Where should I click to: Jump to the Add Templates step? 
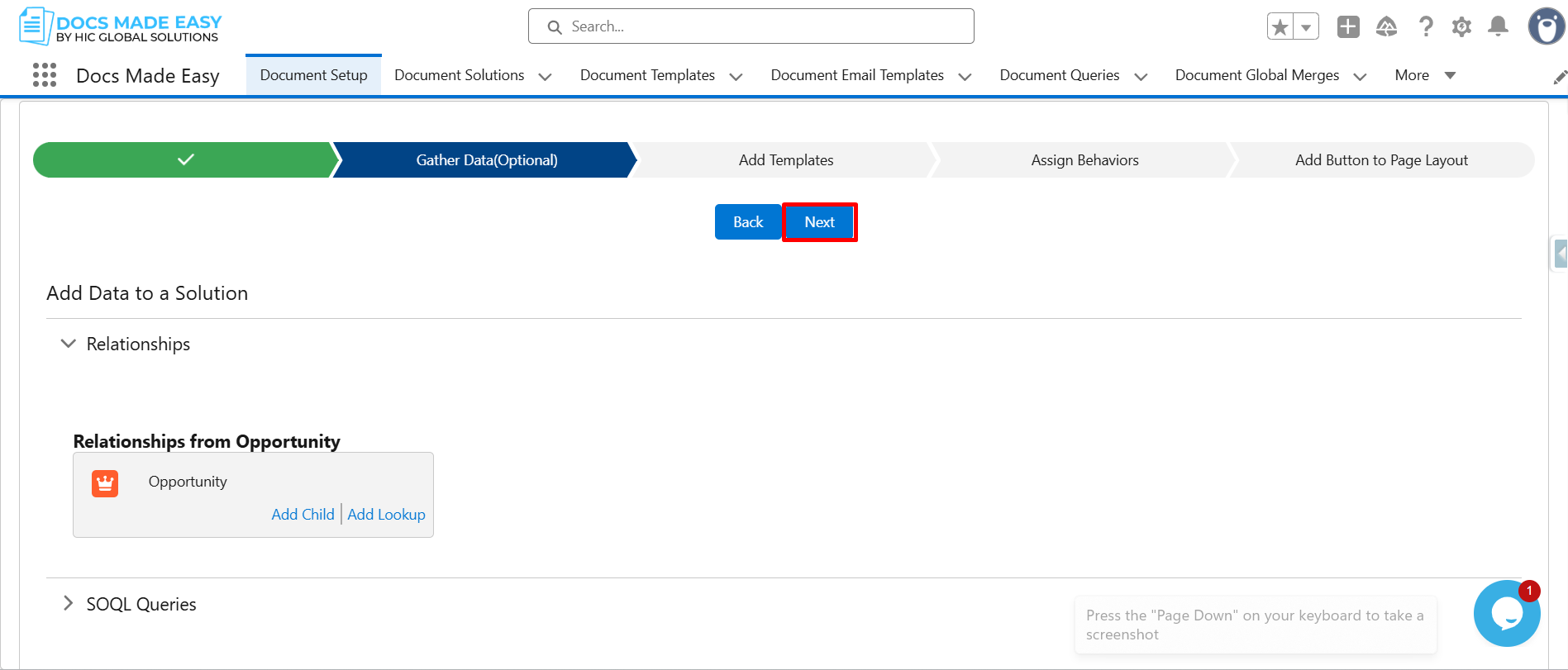[x=786, y=159]
